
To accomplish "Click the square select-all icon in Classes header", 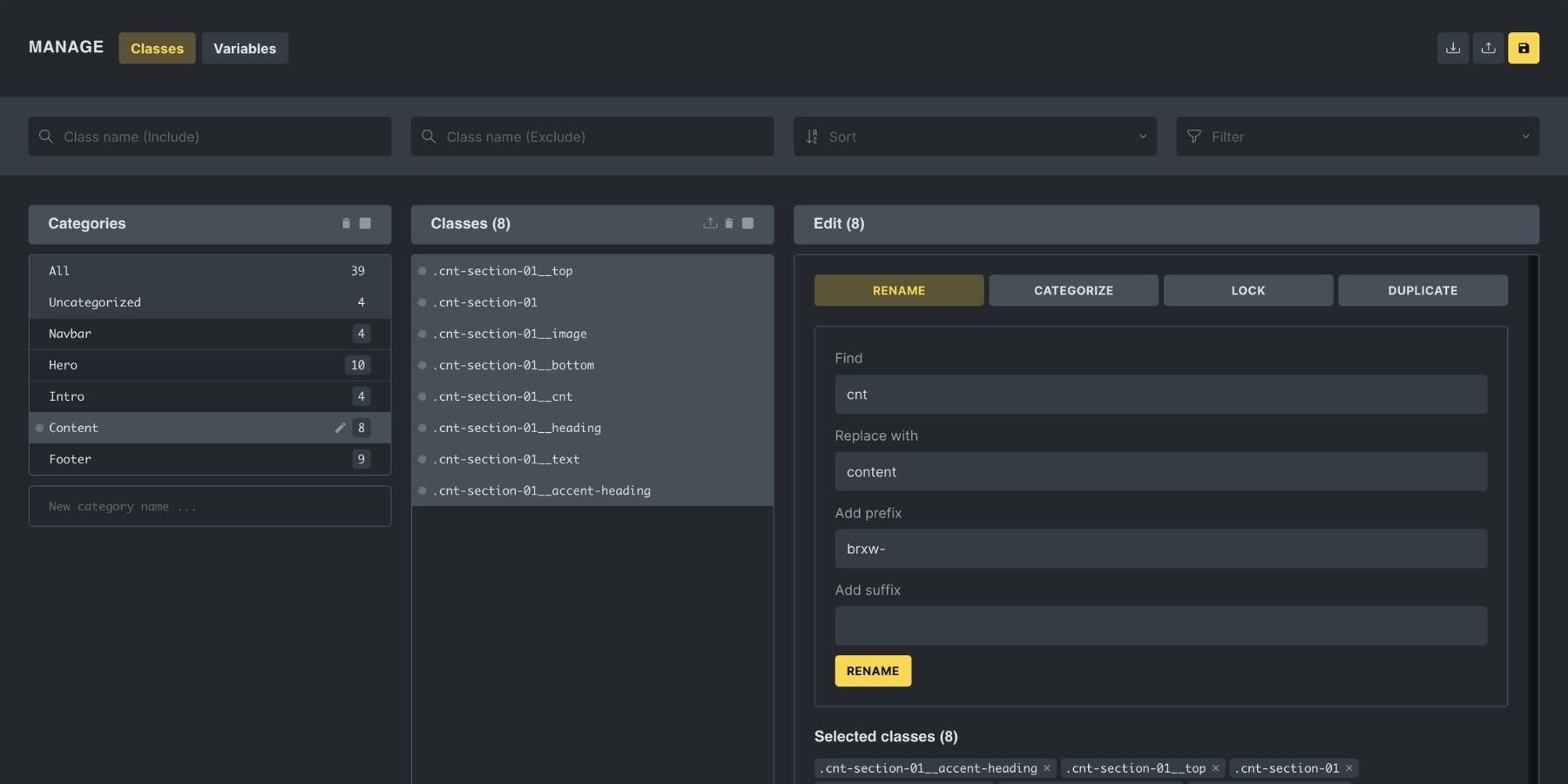I will tap(747, 224).
